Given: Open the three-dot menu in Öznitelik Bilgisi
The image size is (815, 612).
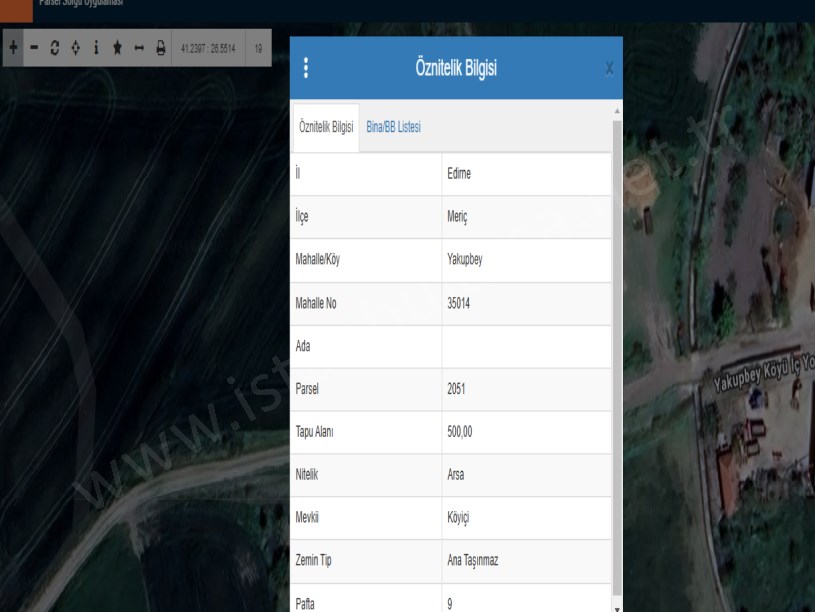Looking at the screenshot, I should point(305,69).
